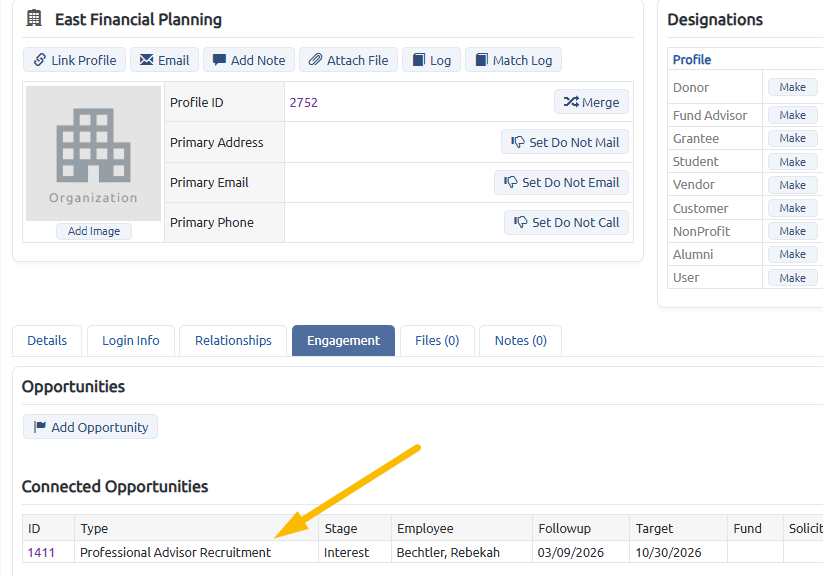823x577 pixels.
Task: Click the Merge button
Action: point(591,102)
